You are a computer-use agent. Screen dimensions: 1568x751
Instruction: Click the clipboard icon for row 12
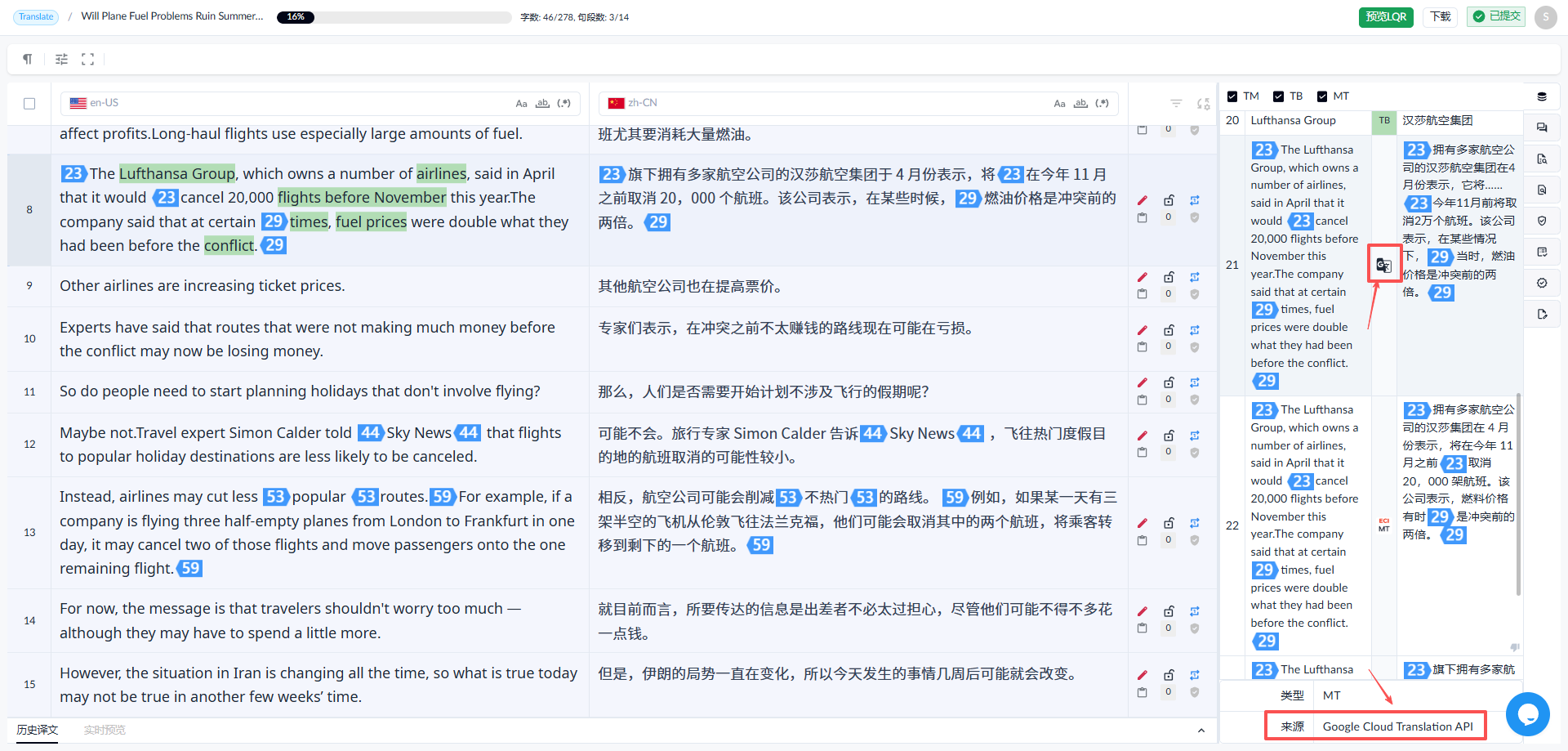(x=1143, y=452)
